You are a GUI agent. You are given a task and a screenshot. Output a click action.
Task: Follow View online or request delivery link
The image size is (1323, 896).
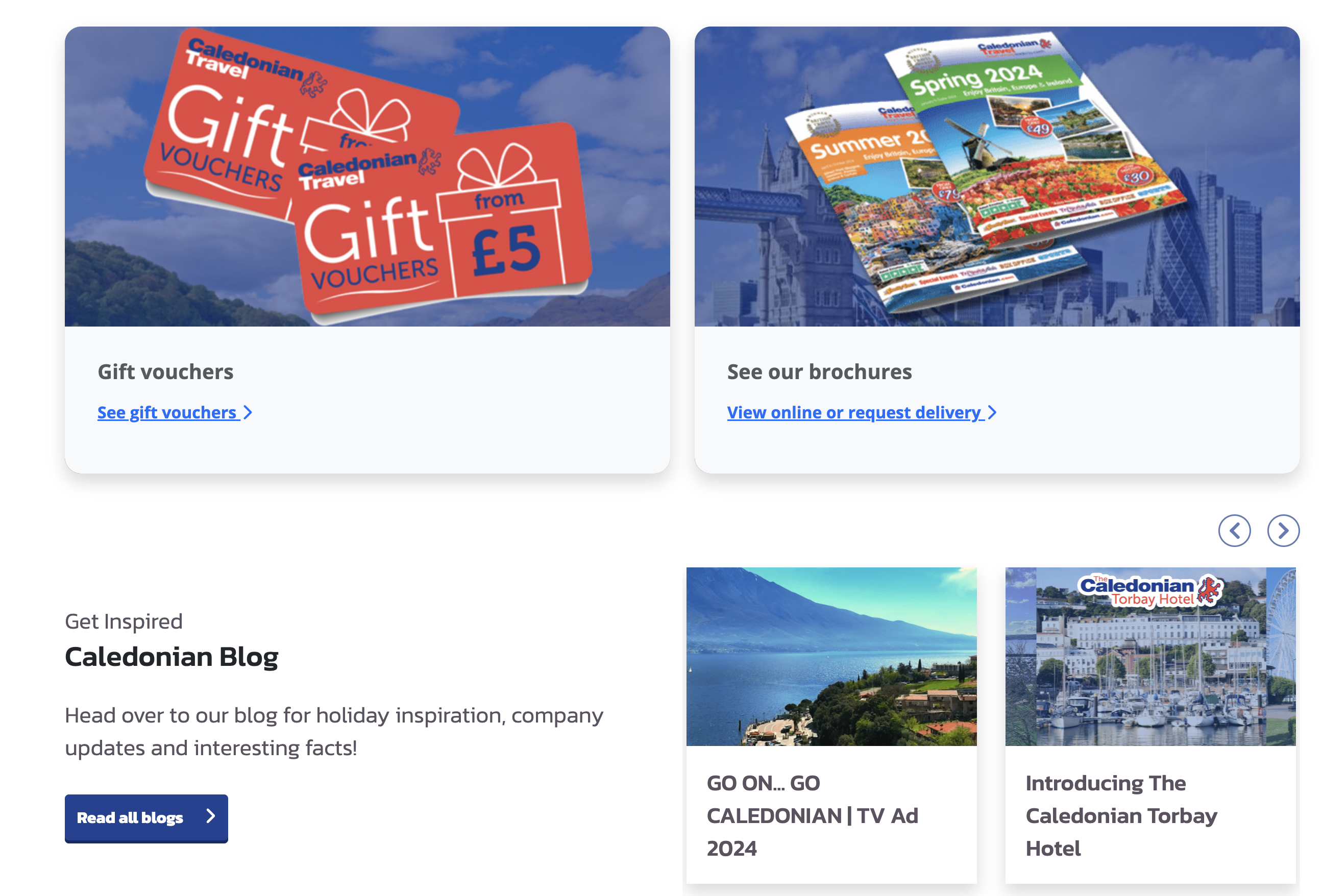pos(854,412)
